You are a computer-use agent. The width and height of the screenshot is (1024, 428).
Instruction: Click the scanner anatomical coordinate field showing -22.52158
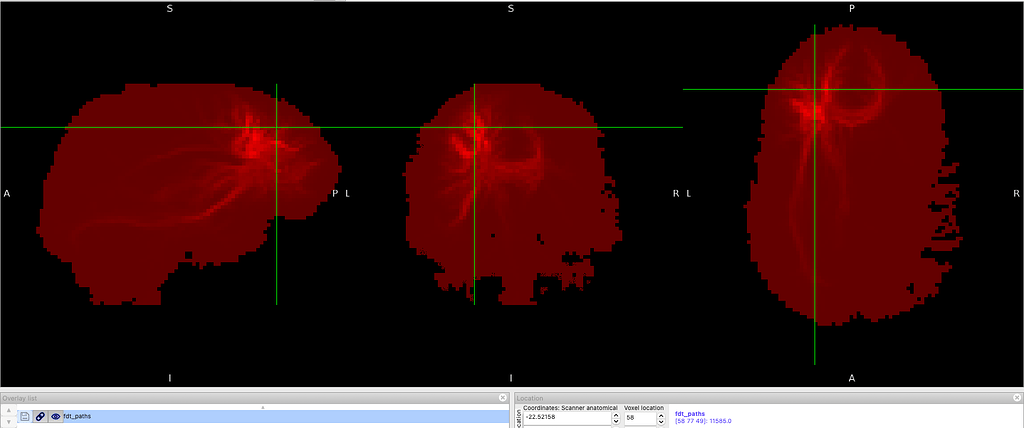(566, 418)
